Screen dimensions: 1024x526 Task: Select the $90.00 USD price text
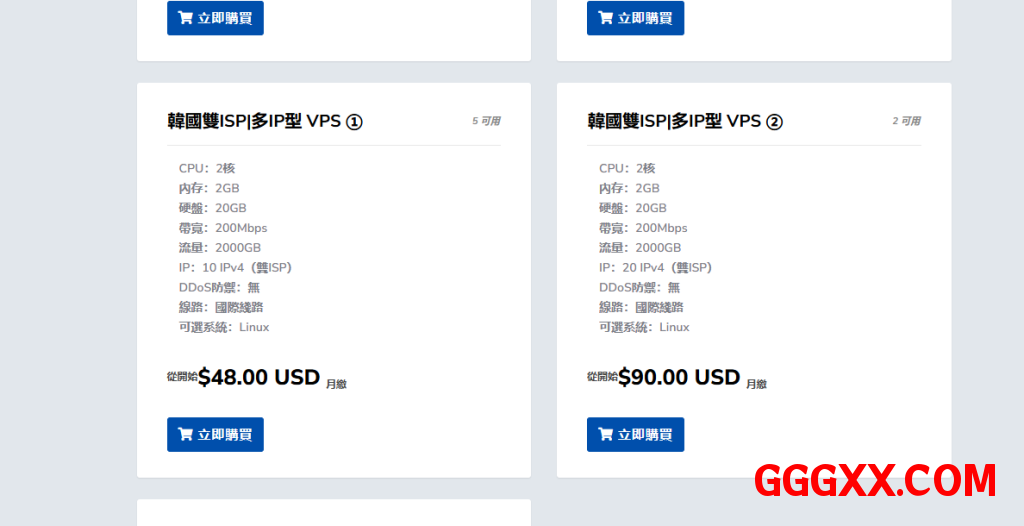[678, 377]
